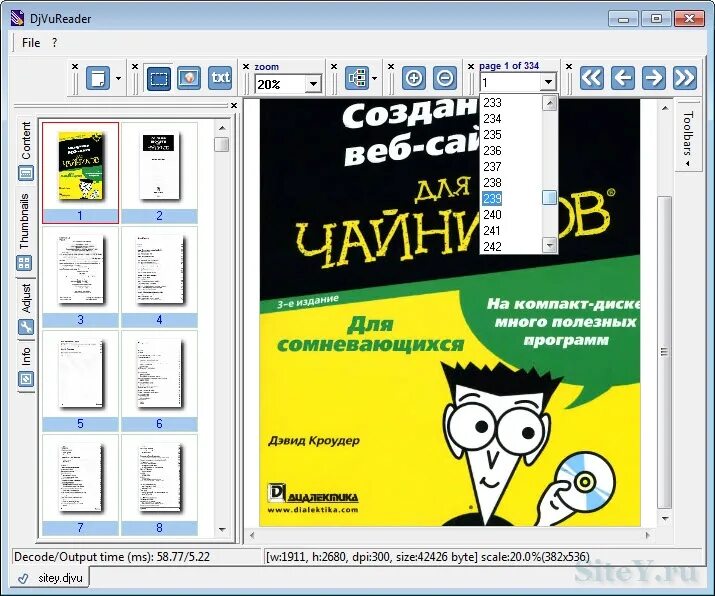Image resolution: width=715 pixels, height=596 pixels.
Task: Click the Info panel icon
Action: click(x=26, y=378)
